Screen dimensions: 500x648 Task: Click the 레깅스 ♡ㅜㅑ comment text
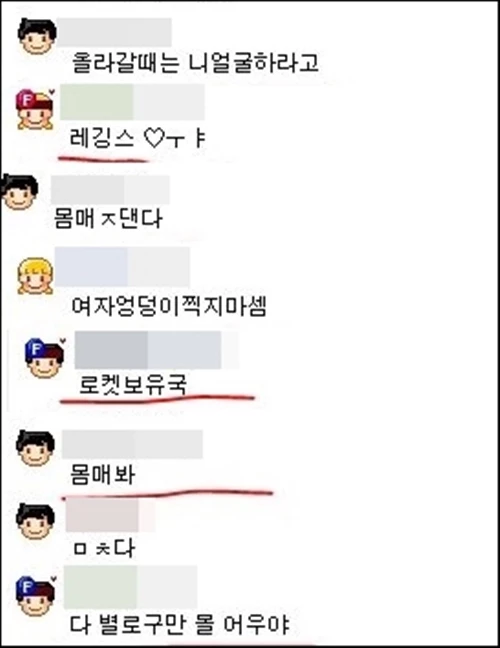click(x=138, y=138)
